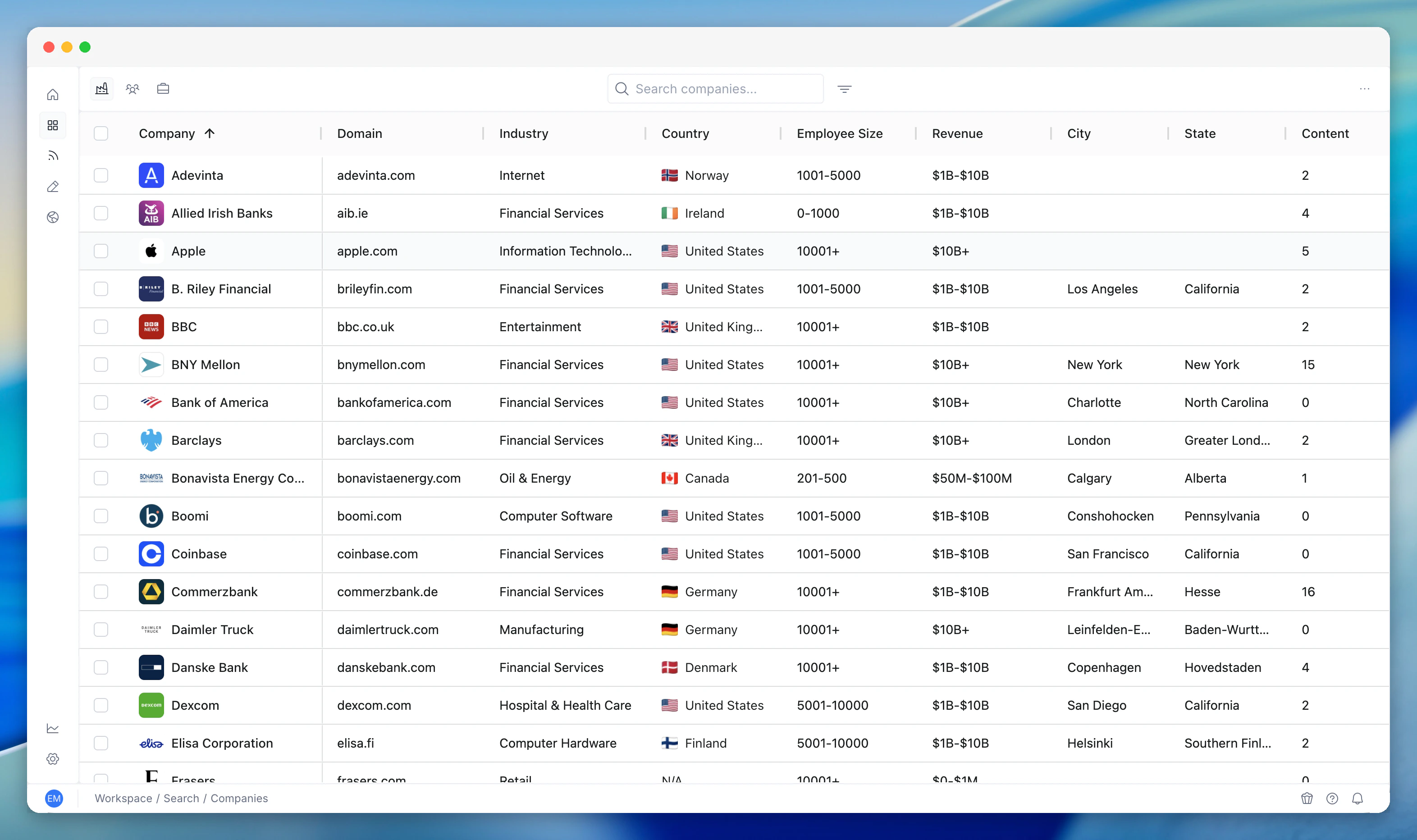Click the 201-500 employee size cell
1417x840 pixels.
(x=822, y=478)
